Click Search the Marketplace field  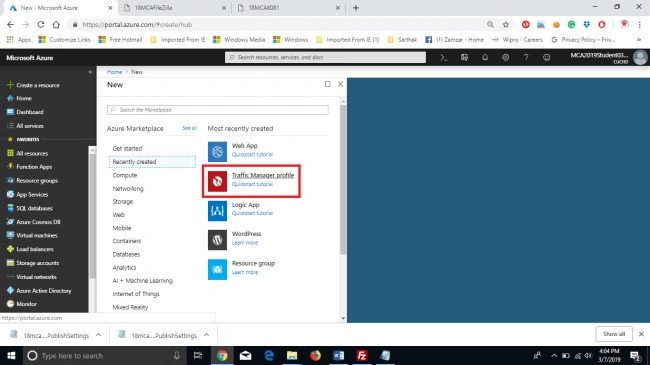coord(218,110)
